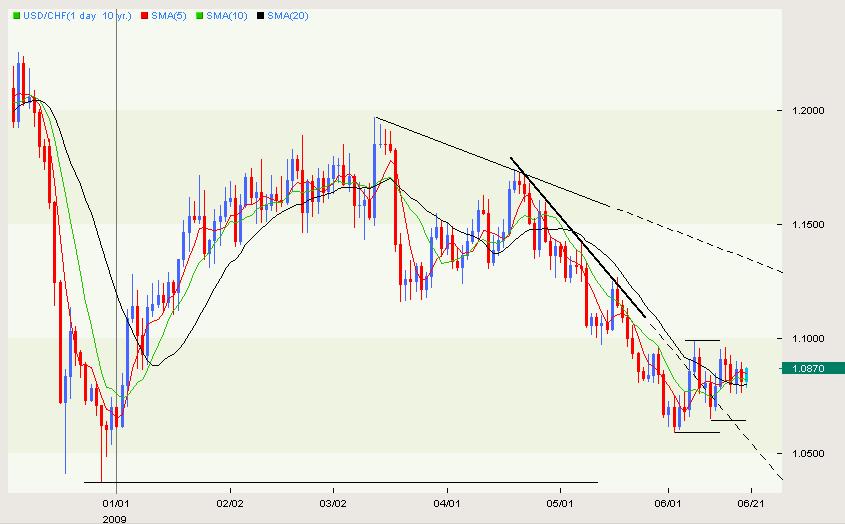Click the 01/01 date axis marker

tap(117, 504)
